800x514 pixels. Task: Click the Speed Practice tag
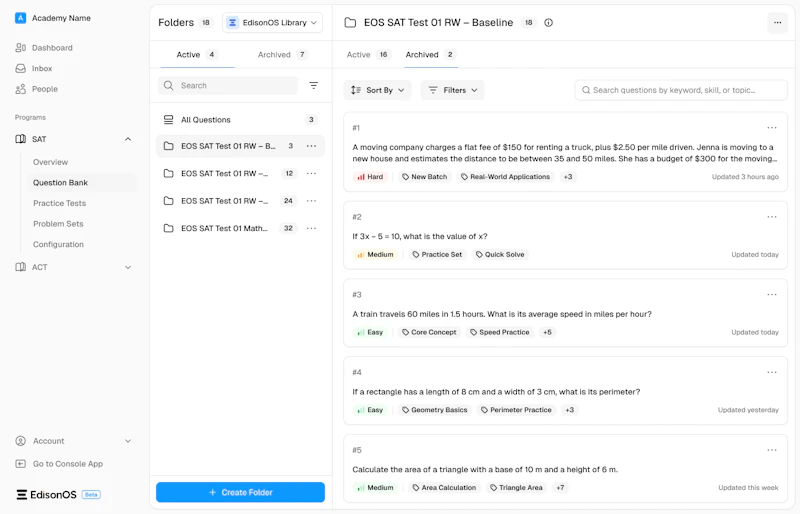pyautogui.click(x=499, y=332)
